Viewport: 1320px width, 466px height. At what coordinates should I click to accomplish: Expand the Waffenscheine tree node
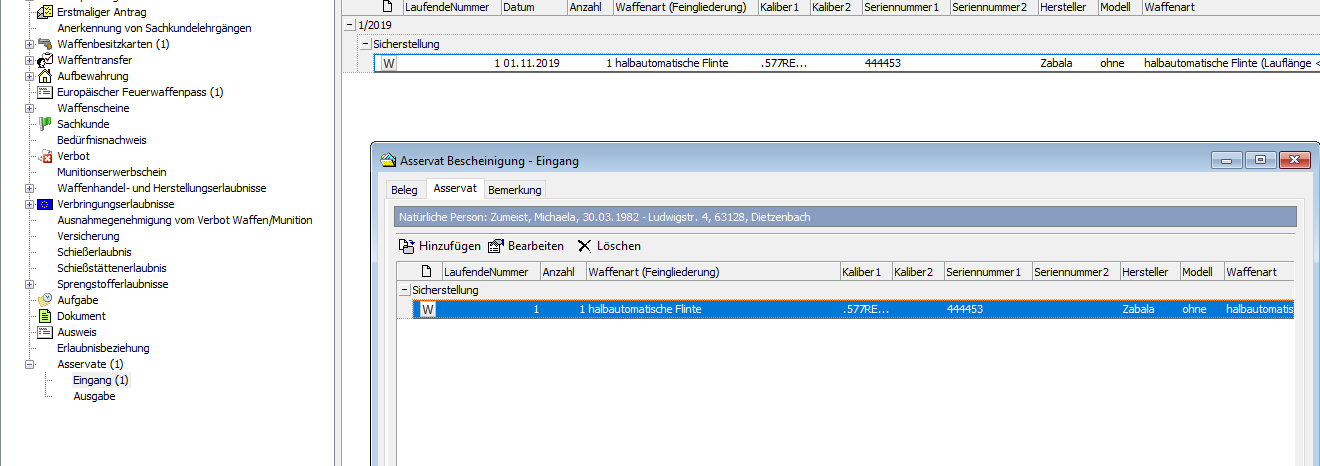29,108
